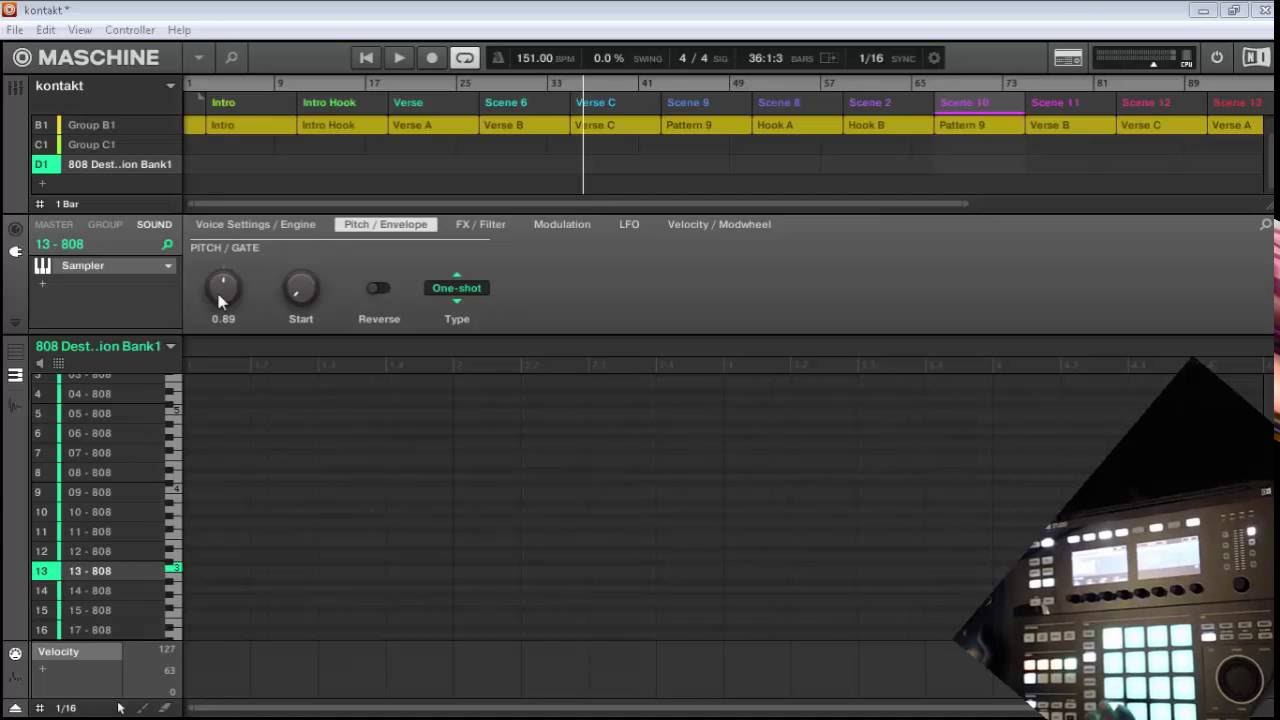Open the Voice Settings / Engine page
The width and height of the screenshot is (1280, 720).
tap(256, 225)
